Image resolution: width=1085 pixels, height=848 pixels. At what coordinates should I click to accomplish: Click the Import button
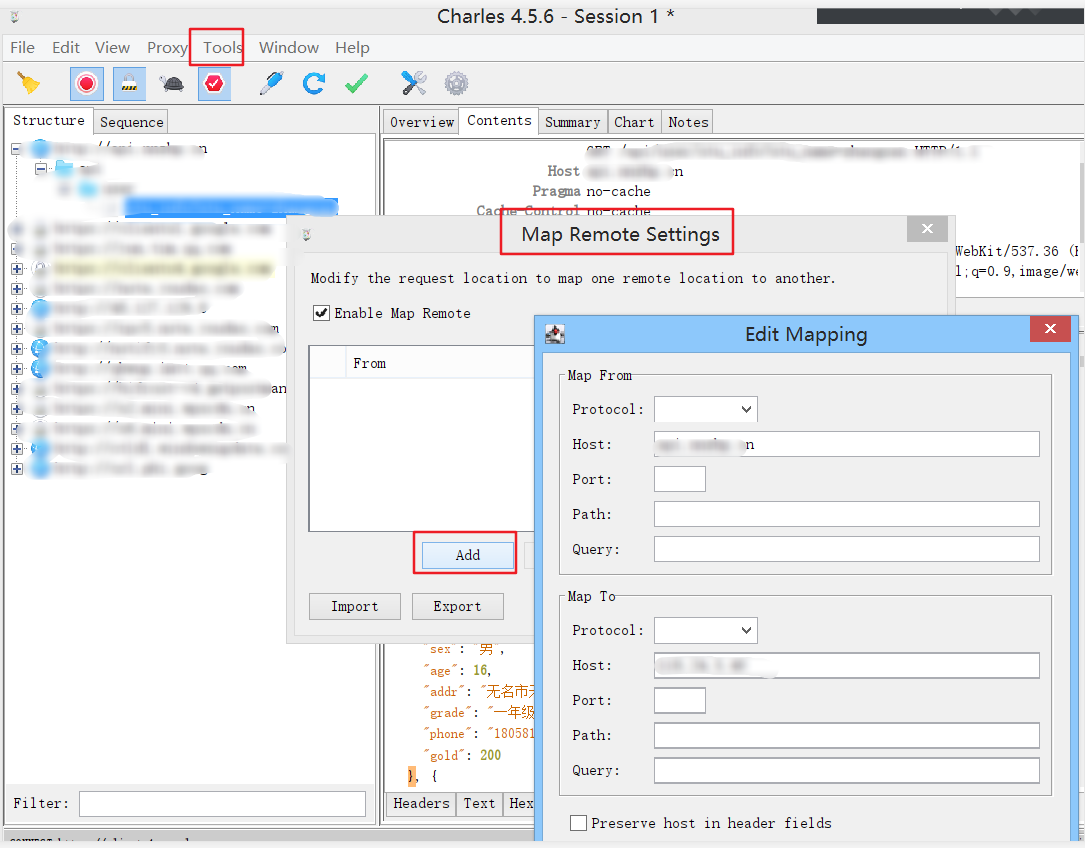[354, 606]
